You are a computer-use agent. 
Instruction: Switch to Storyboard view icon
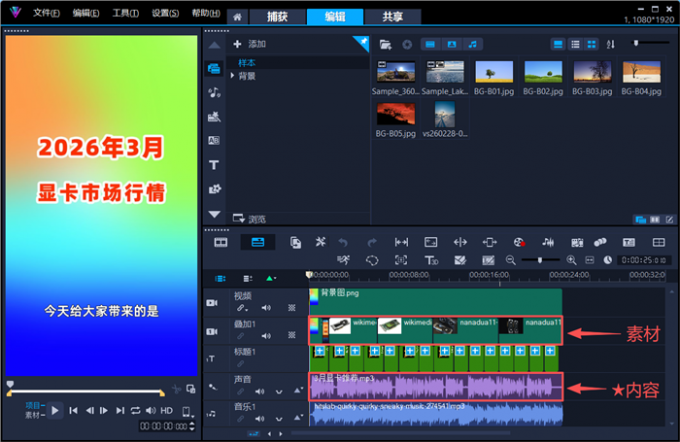221,242
